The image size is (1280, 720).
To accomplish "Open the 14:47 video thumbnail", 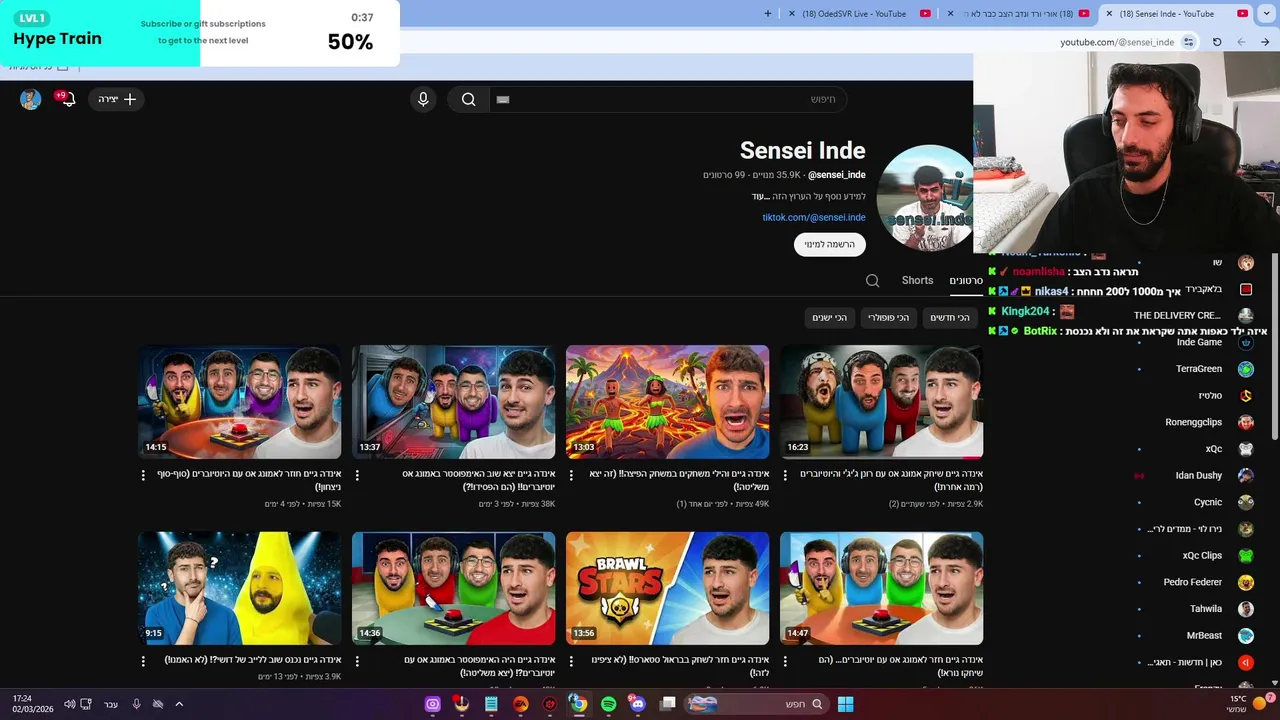I will point(881,588).
